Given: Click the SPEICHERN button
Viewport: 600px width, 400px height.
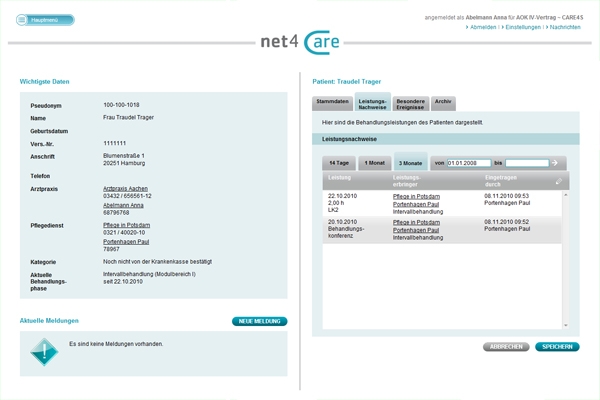Looking at the screenshot, I should click(x=557, y=347).
